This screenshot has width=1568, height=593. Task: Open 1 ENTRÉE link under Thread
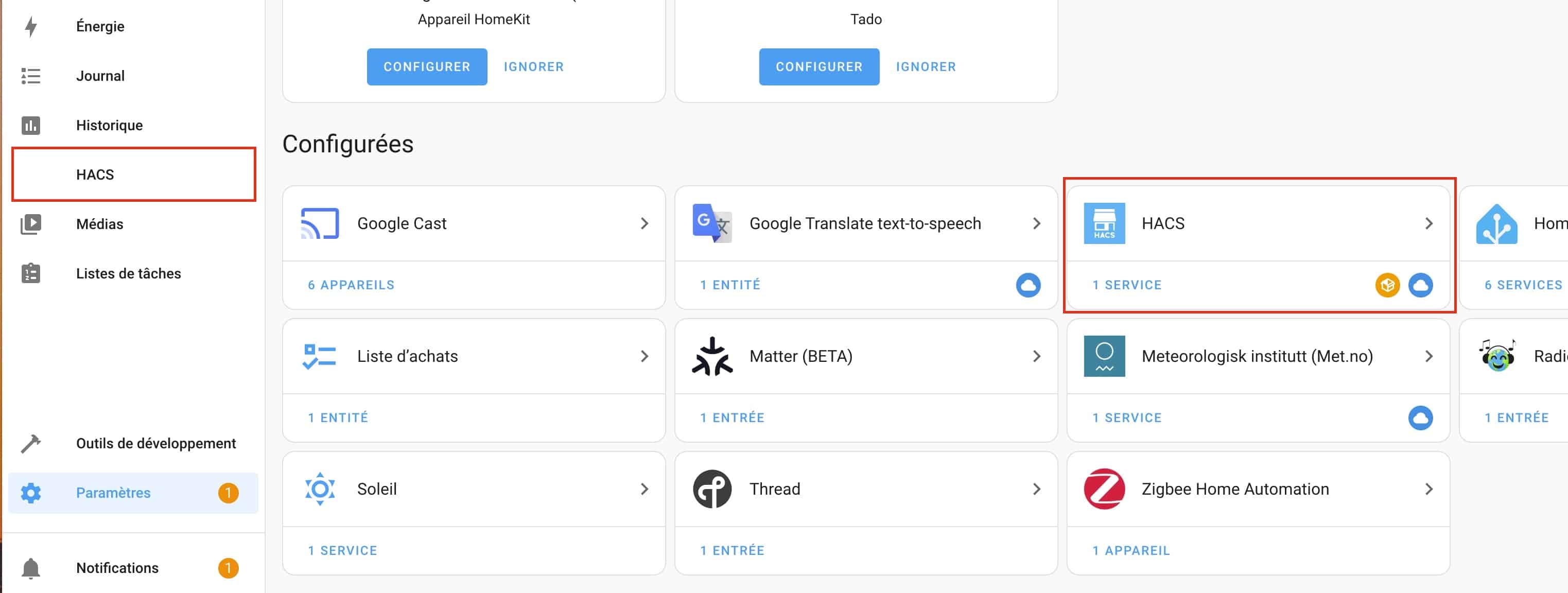(x=731, y=550)
